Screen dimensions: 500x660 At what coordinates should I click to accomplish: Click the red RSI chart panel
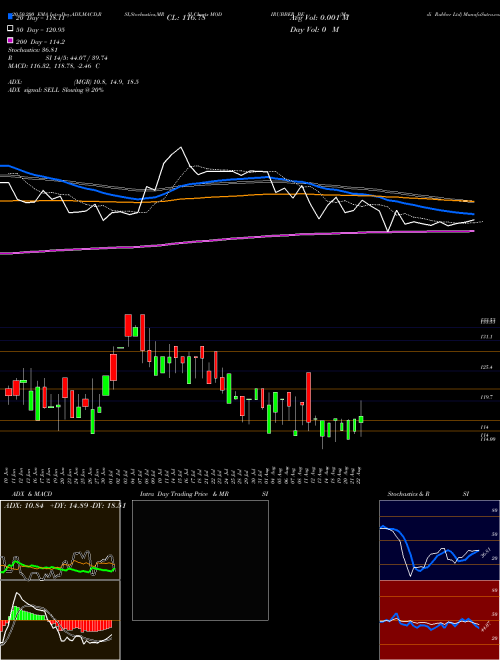[439, 620]
